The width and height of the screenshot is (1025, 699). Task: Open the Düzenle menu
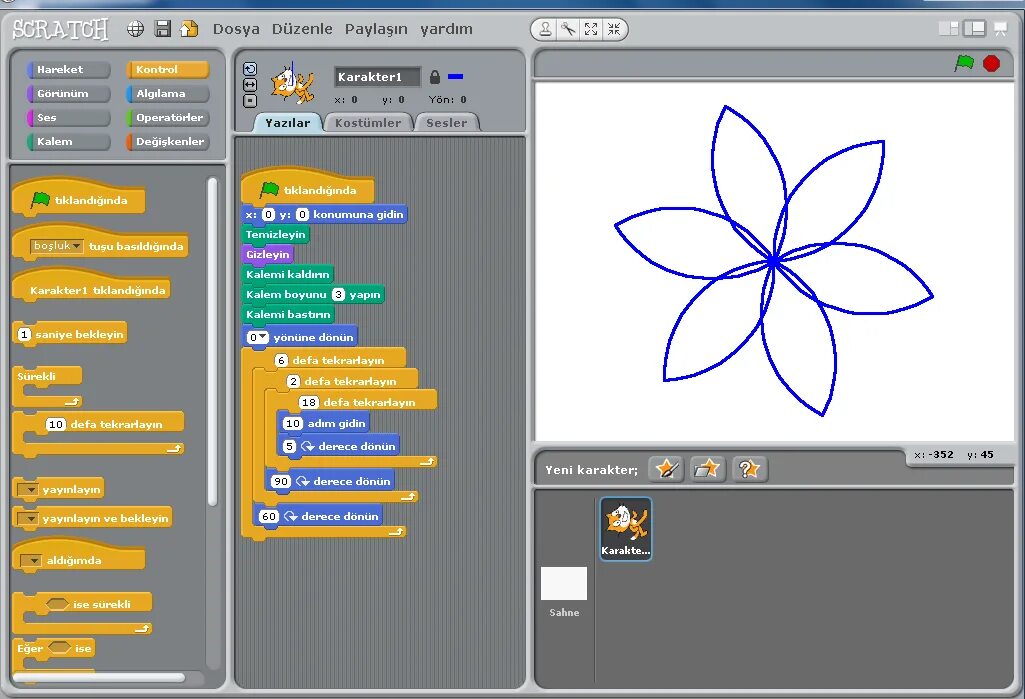[302, 29]
